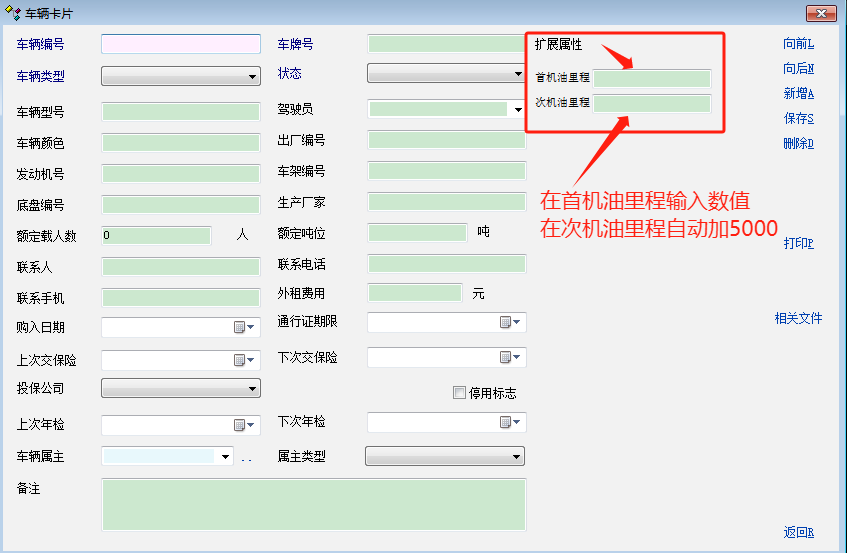The width and height of the screenshot is (847, 553).
Task: Click the 打印 button
Action: (798, 244)
